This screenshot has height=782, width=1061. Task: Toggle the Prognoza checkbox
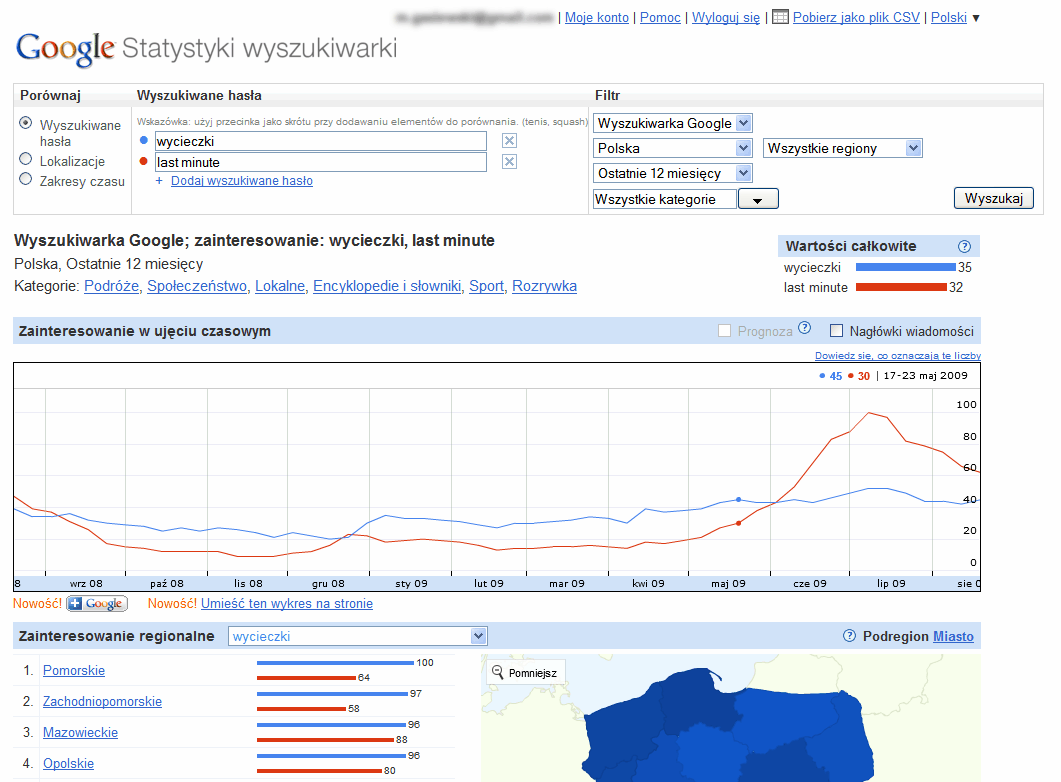point(724,331)
